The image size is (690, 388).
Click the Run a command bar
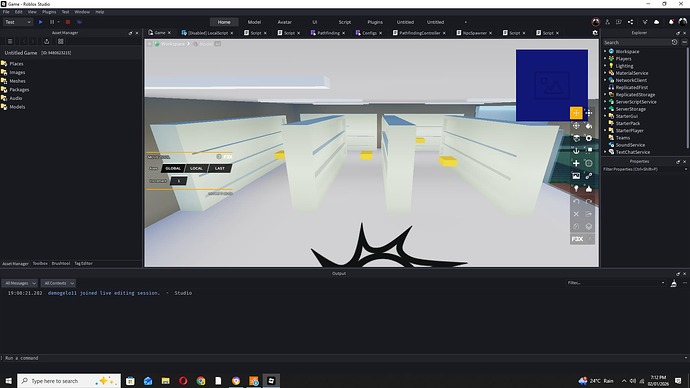pos(343,358)
